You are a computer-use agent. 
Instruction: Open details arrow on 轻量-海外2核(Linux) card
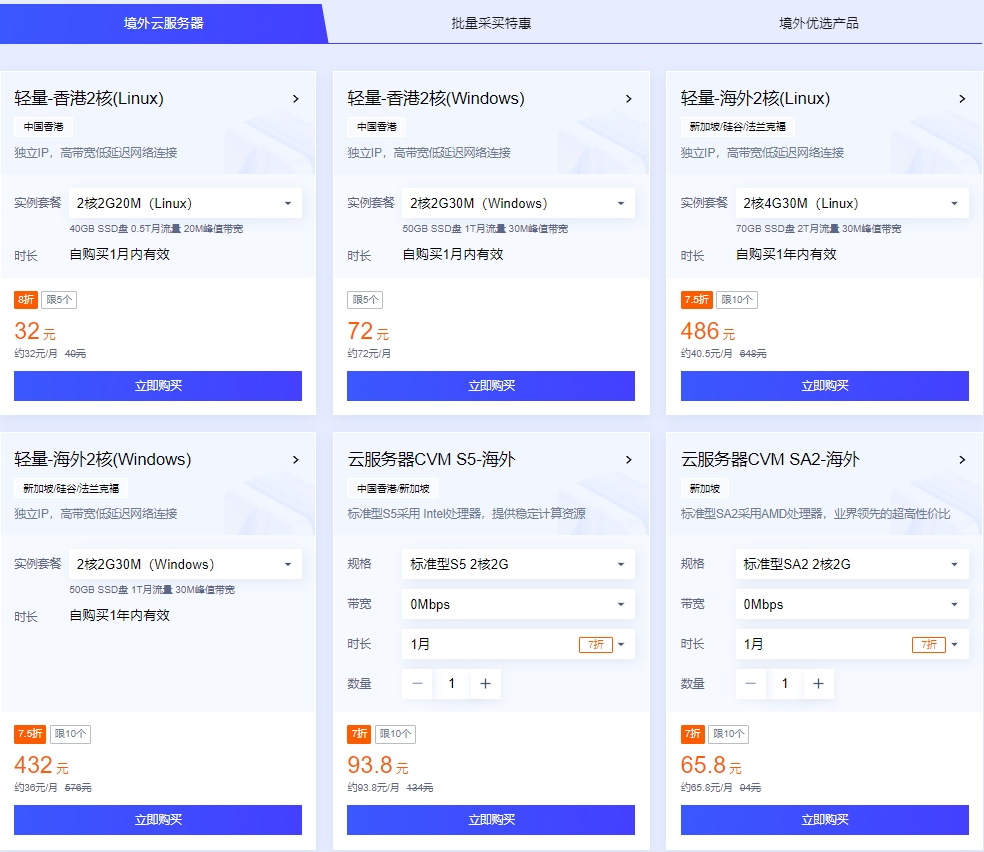pos(962,98)
